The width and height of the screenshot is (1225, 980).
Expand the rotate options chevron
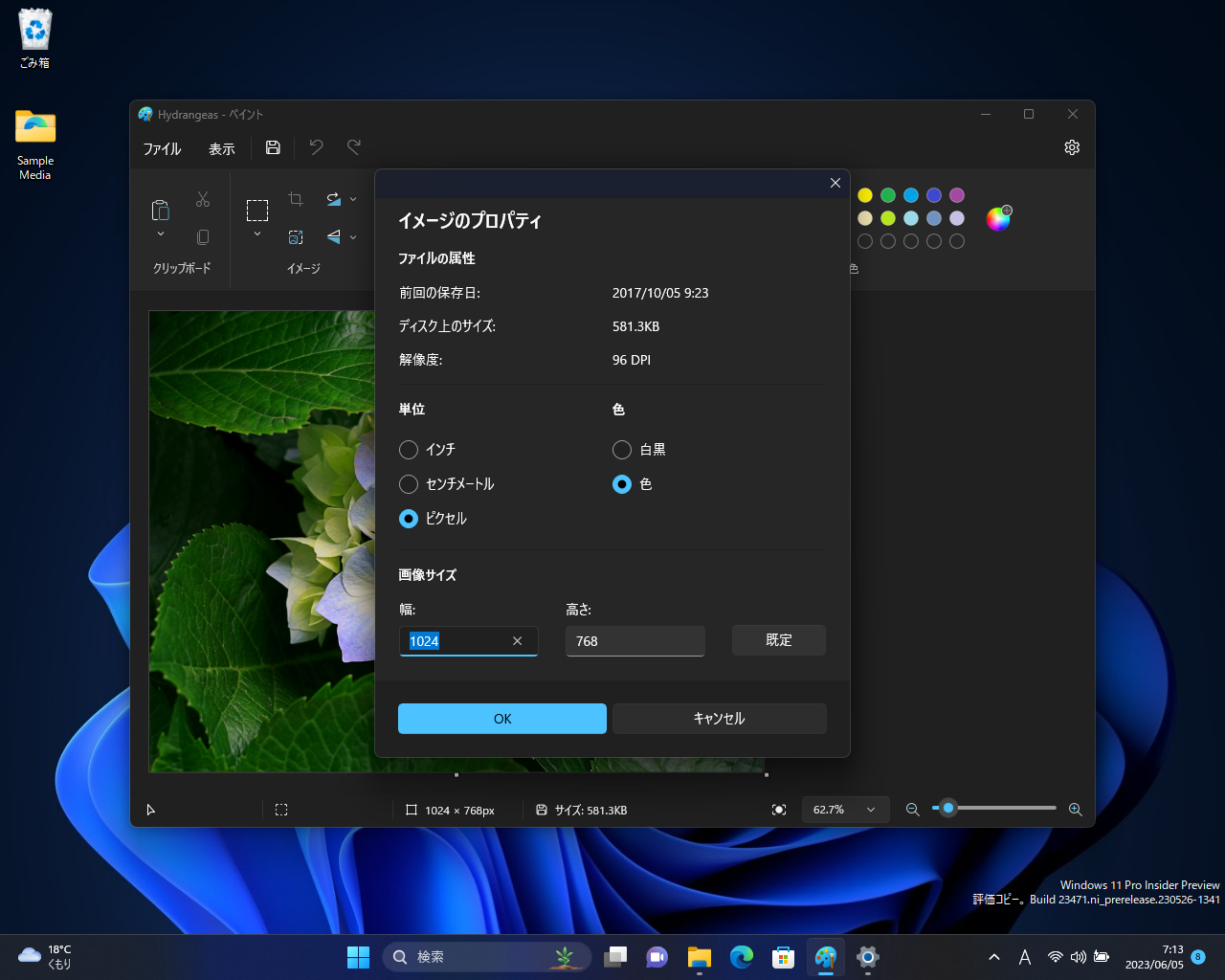click(352, 199)
